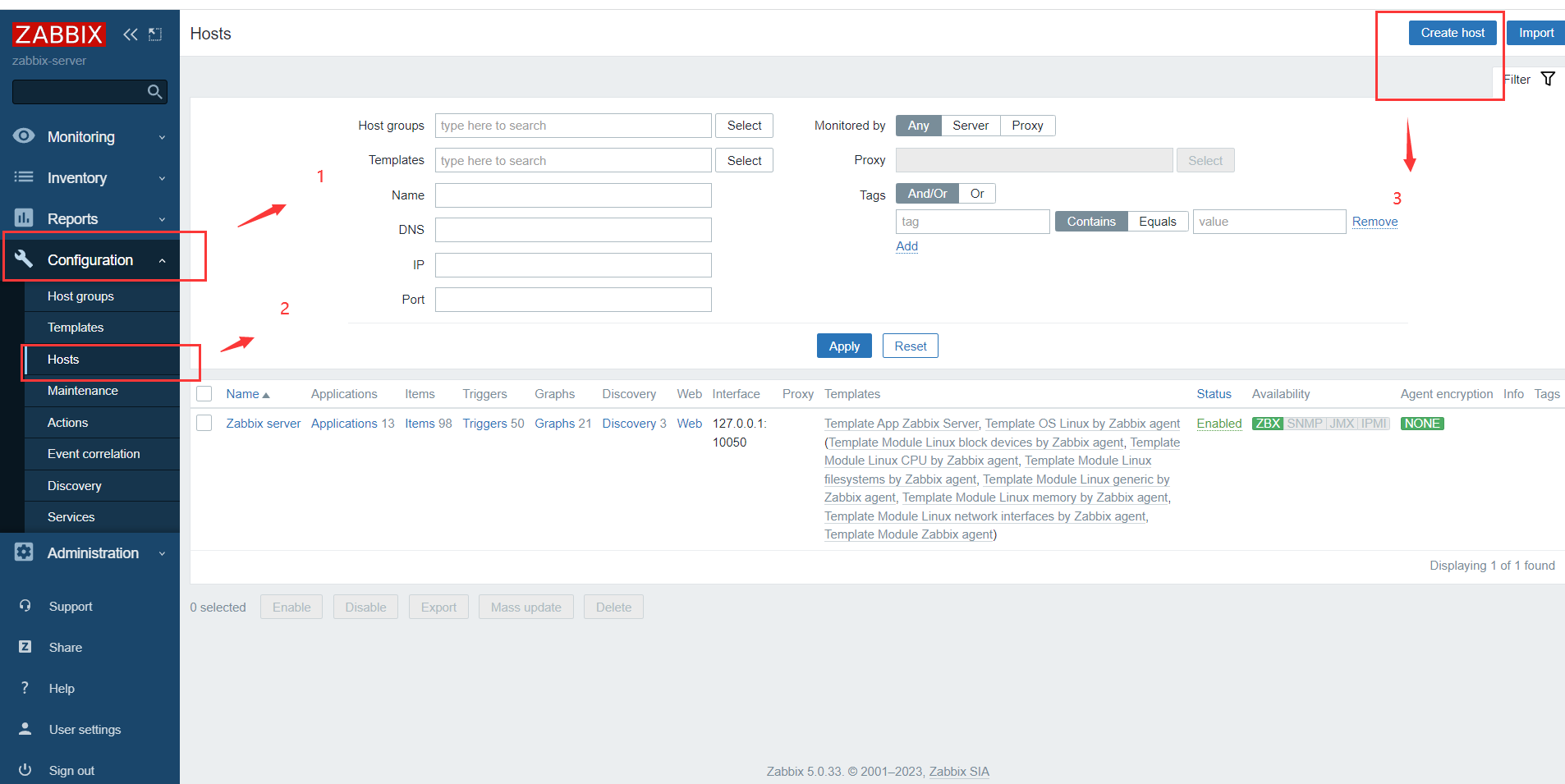Set Monitored by to Server
The image size is (1565, 784).
971,126
